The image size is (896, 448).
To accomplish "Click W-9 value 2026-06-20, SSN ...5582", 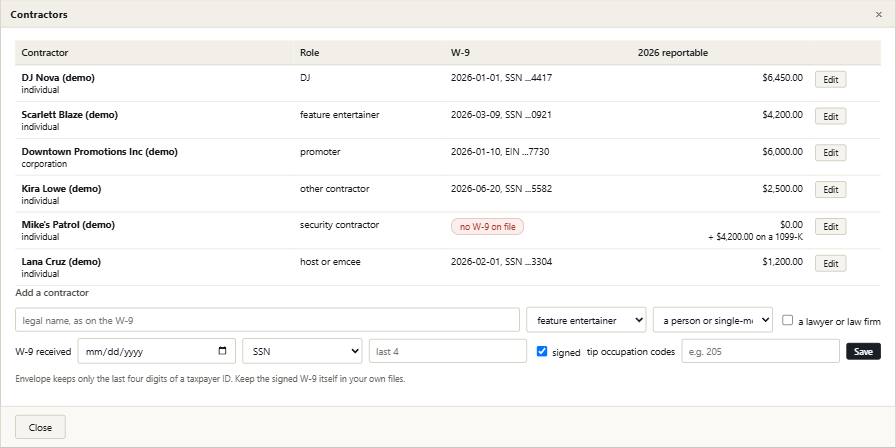I will 501,188.
